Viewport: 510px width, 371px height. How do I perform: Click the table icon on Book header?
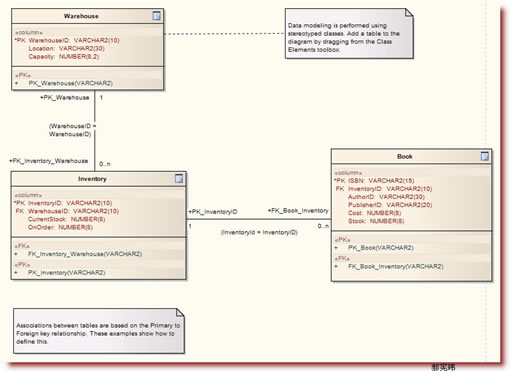coord(485,156)
